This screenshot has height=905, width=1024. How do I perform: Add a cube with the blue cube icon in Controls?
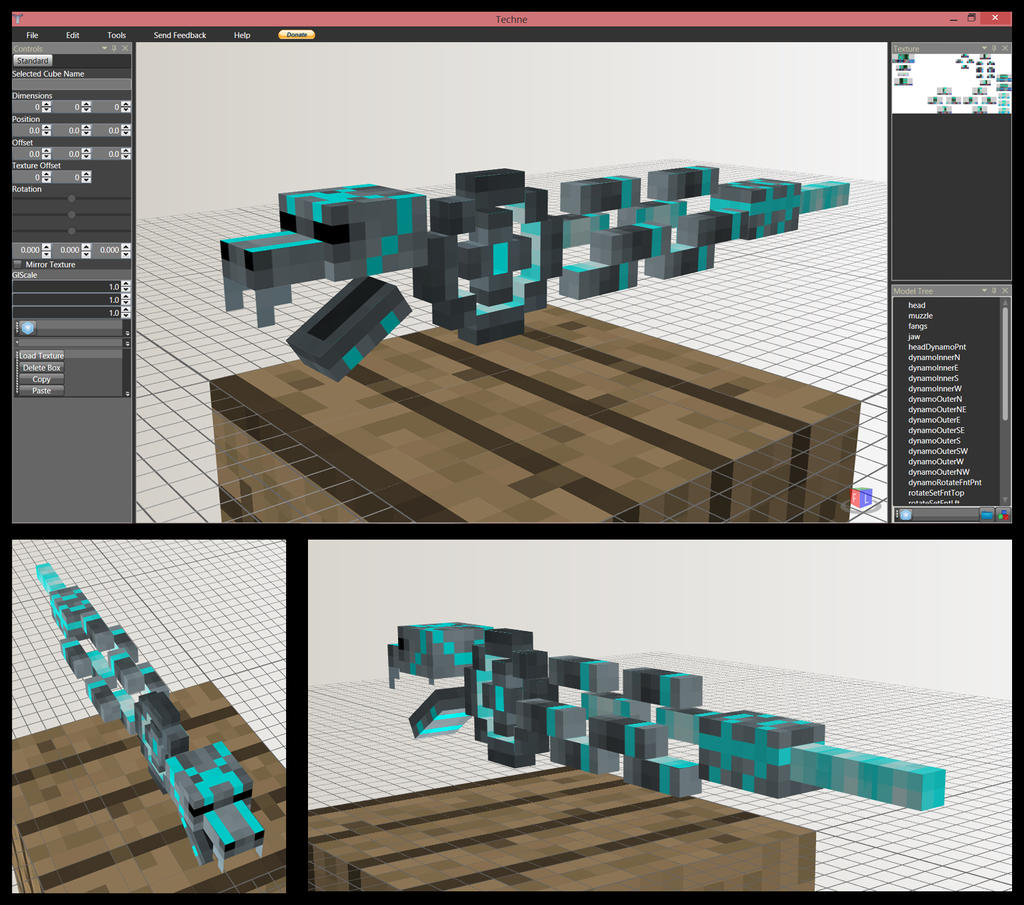pos(27,328)
